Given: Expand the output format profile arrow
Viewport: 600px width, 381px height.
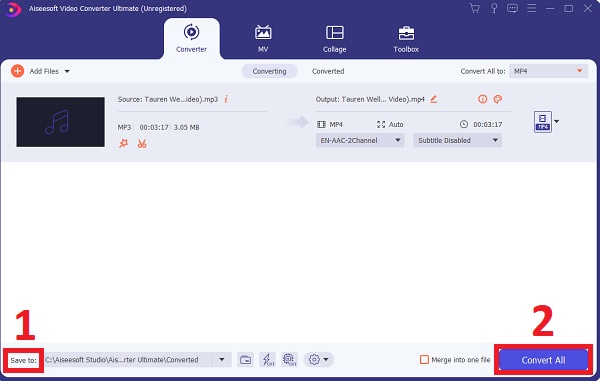Looking at the screenshot, I should tap(556, 122).
